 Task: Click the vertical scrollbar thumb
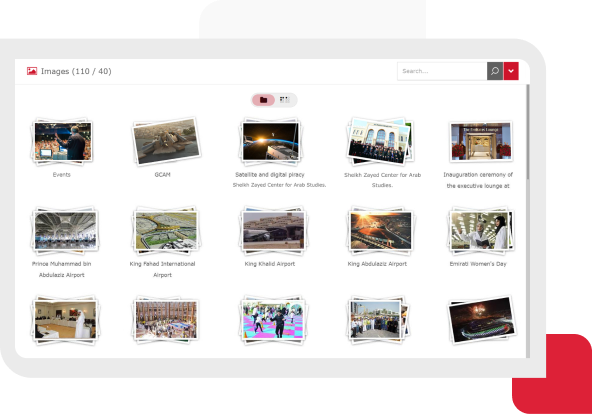coord(528,132)
